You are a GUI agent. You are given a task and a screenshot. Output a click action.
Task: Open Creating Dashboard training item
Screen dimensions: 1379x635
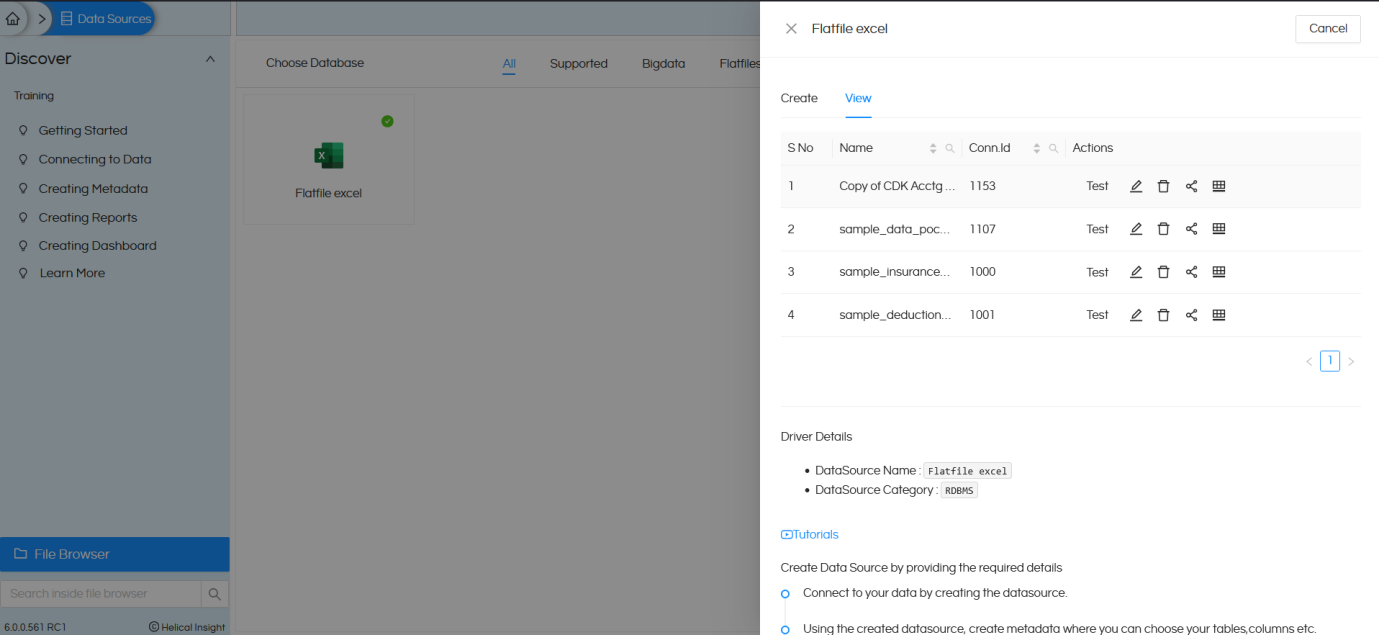click(x=98, y=246)
